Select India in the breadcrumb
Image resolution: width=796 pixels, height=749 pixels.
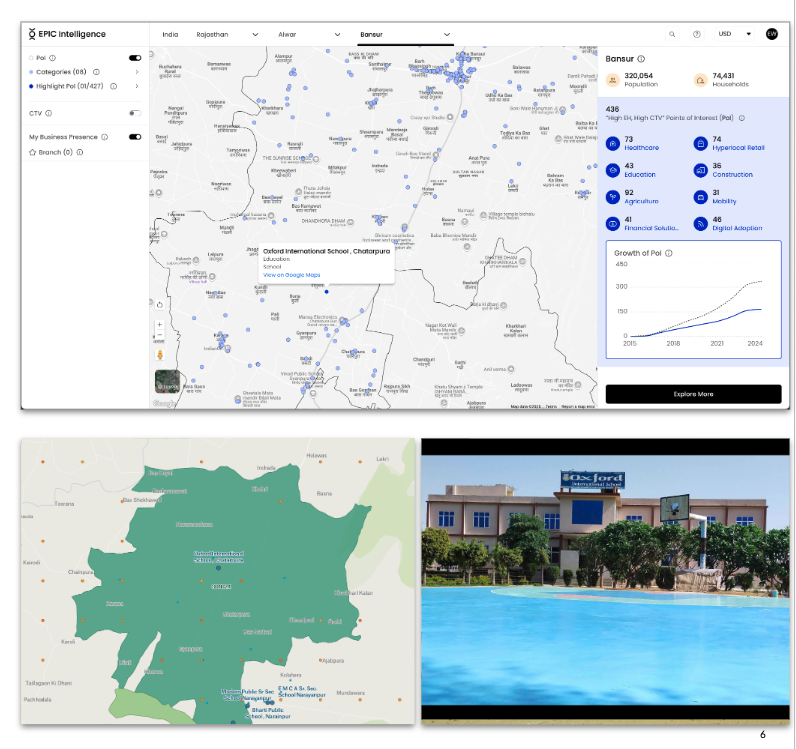pyautogui.click(x=170, y=35)
